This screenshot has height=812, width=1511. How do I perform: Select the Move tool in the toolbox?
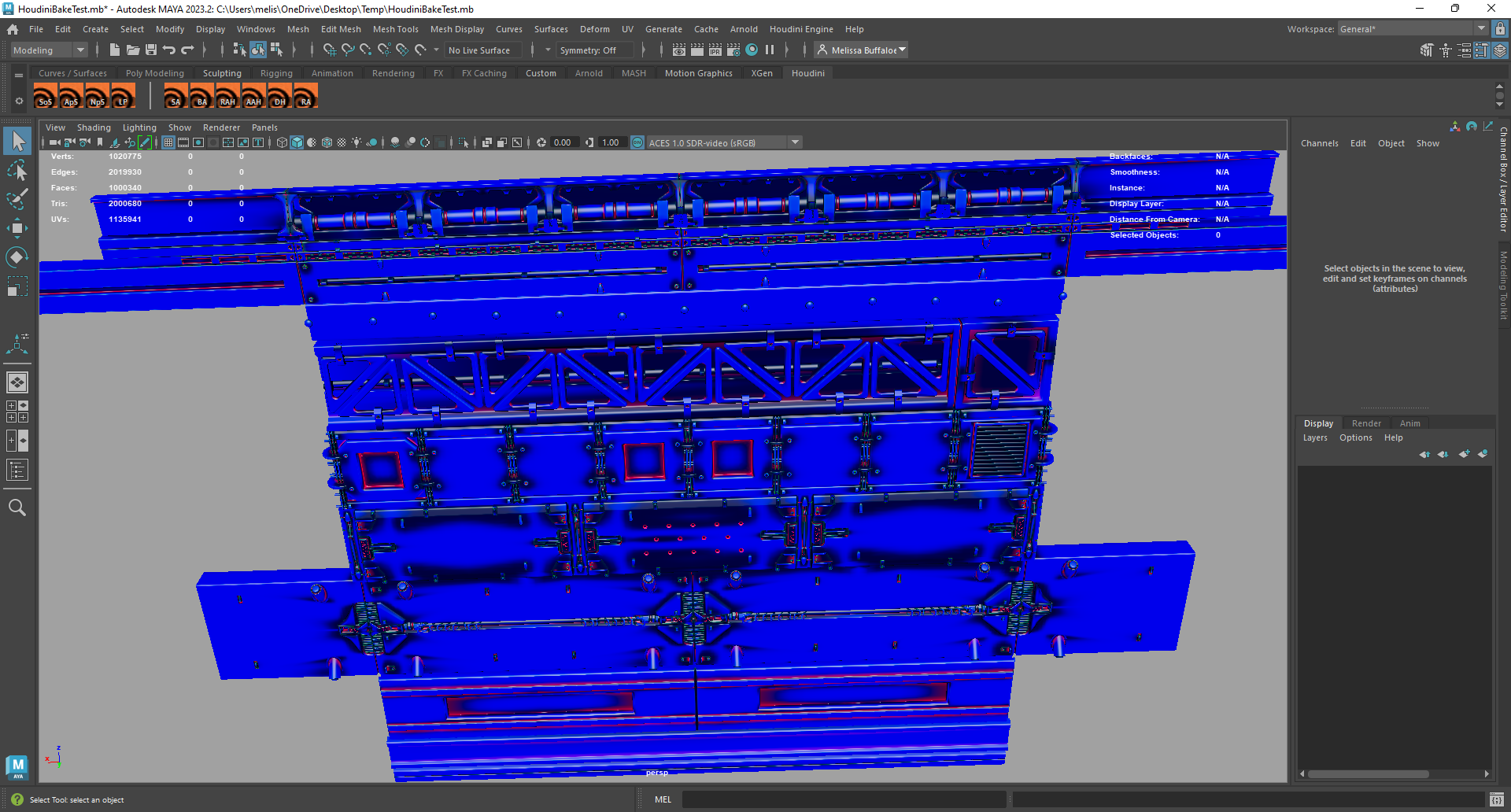tap(17, 228)
